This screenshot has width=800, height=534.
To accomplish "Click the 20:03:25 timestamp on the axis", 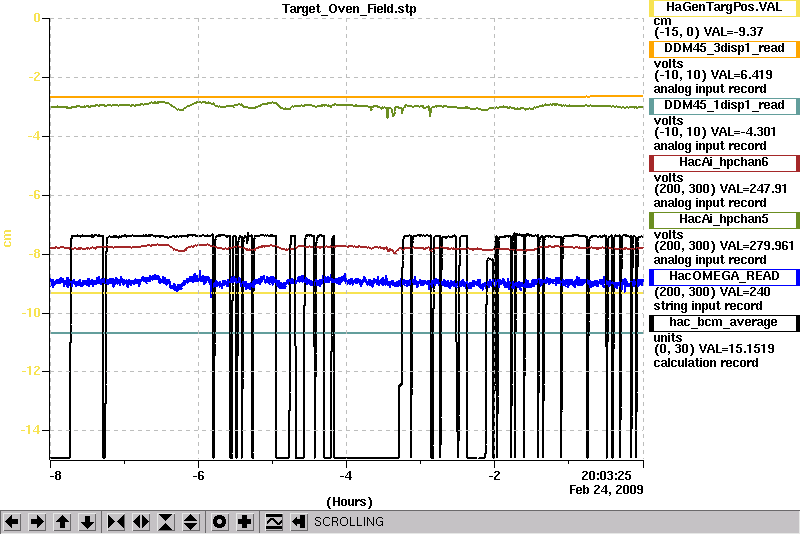I will pos(606,476).
